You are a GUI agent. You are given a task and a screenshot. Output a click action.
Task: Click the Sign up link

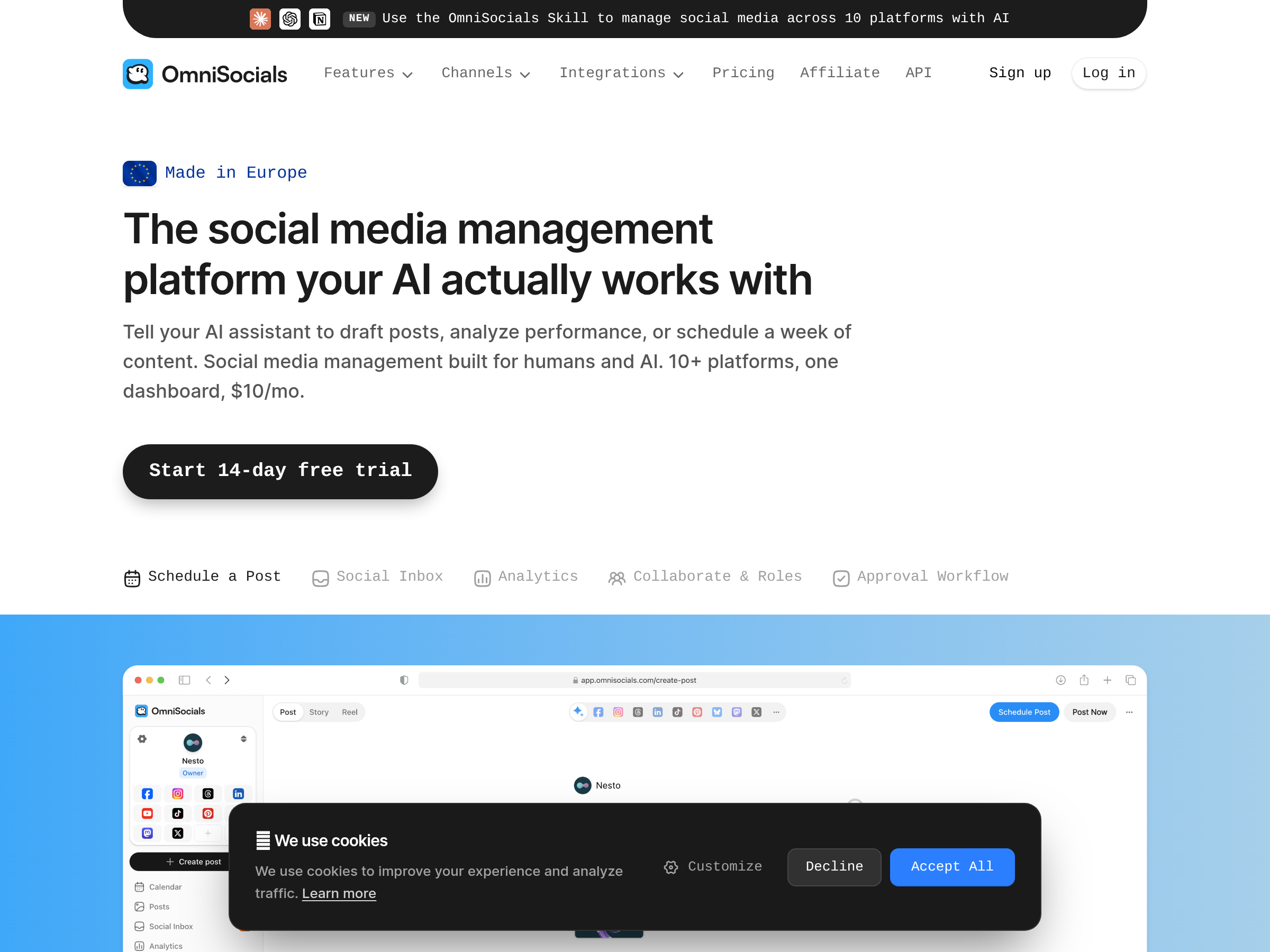[1020, 73]
